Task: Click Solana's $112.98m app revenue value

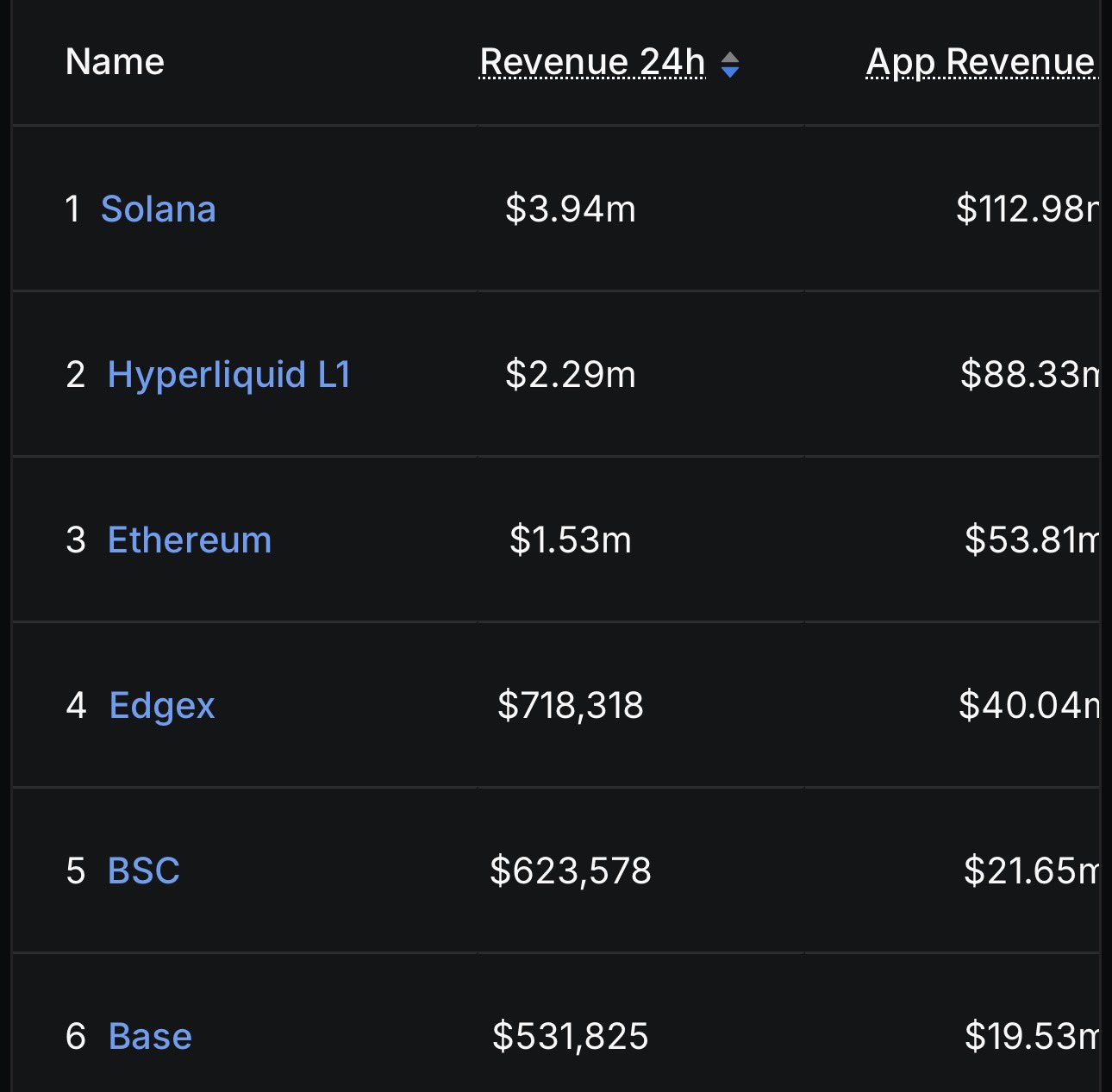Action: tap(1027, 209)
